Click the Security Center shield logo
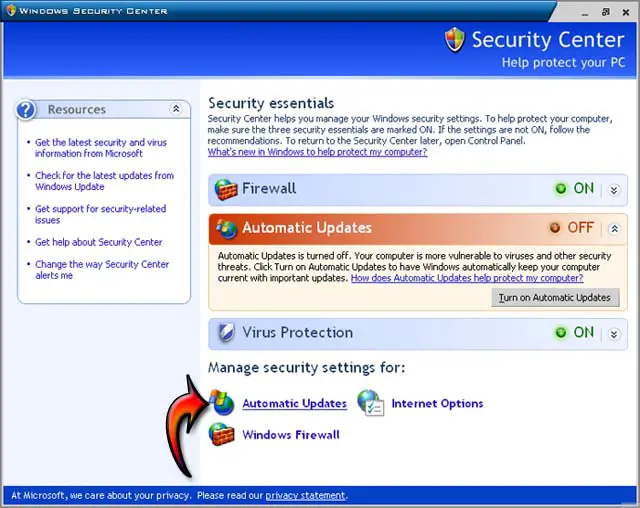The height and width of the screenshot is (508, 640). pyautogui.click(x=454, y=40)
